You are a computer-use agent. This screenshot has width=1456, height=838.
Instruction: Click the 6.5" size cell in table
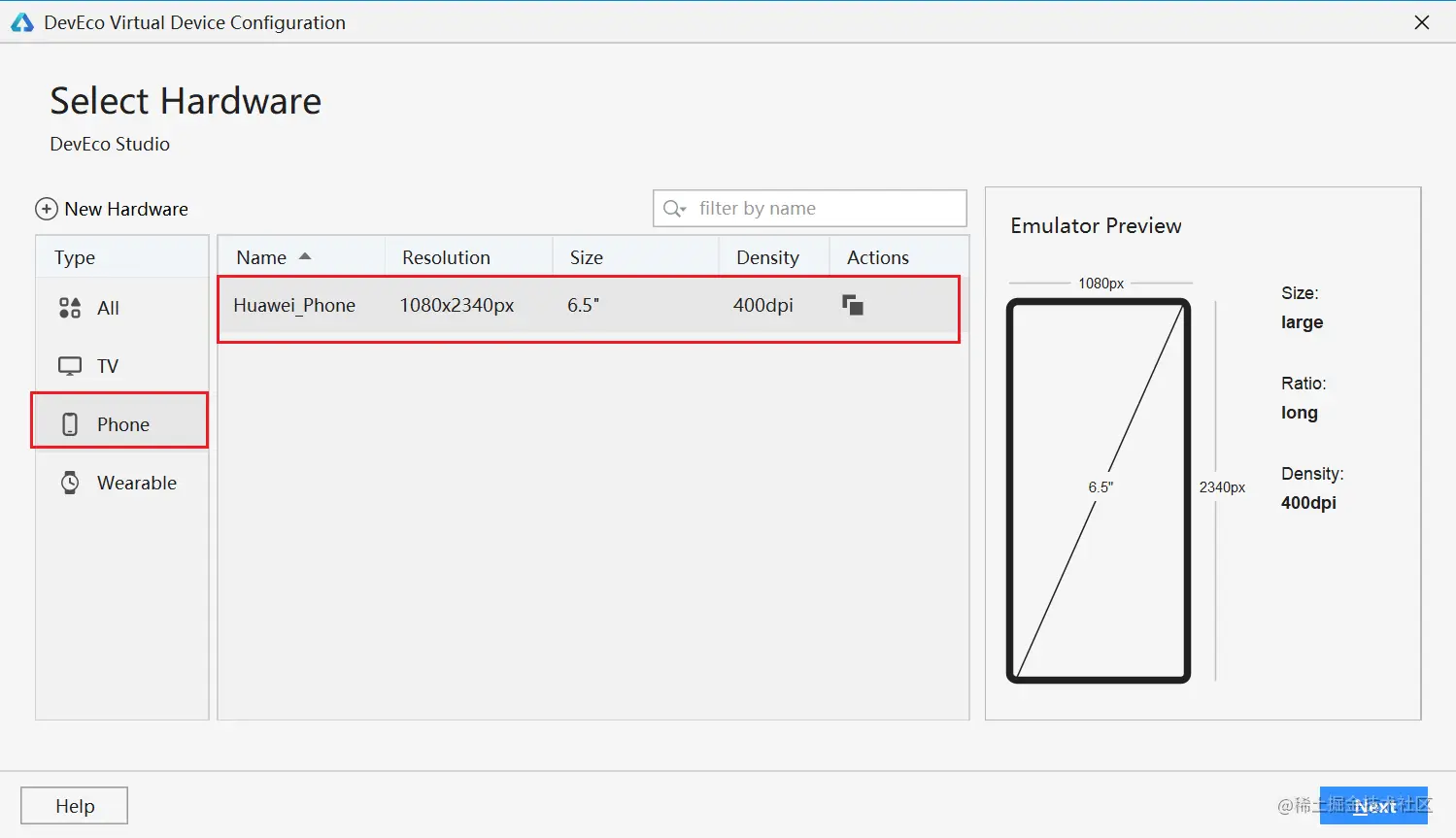(583, 305)
